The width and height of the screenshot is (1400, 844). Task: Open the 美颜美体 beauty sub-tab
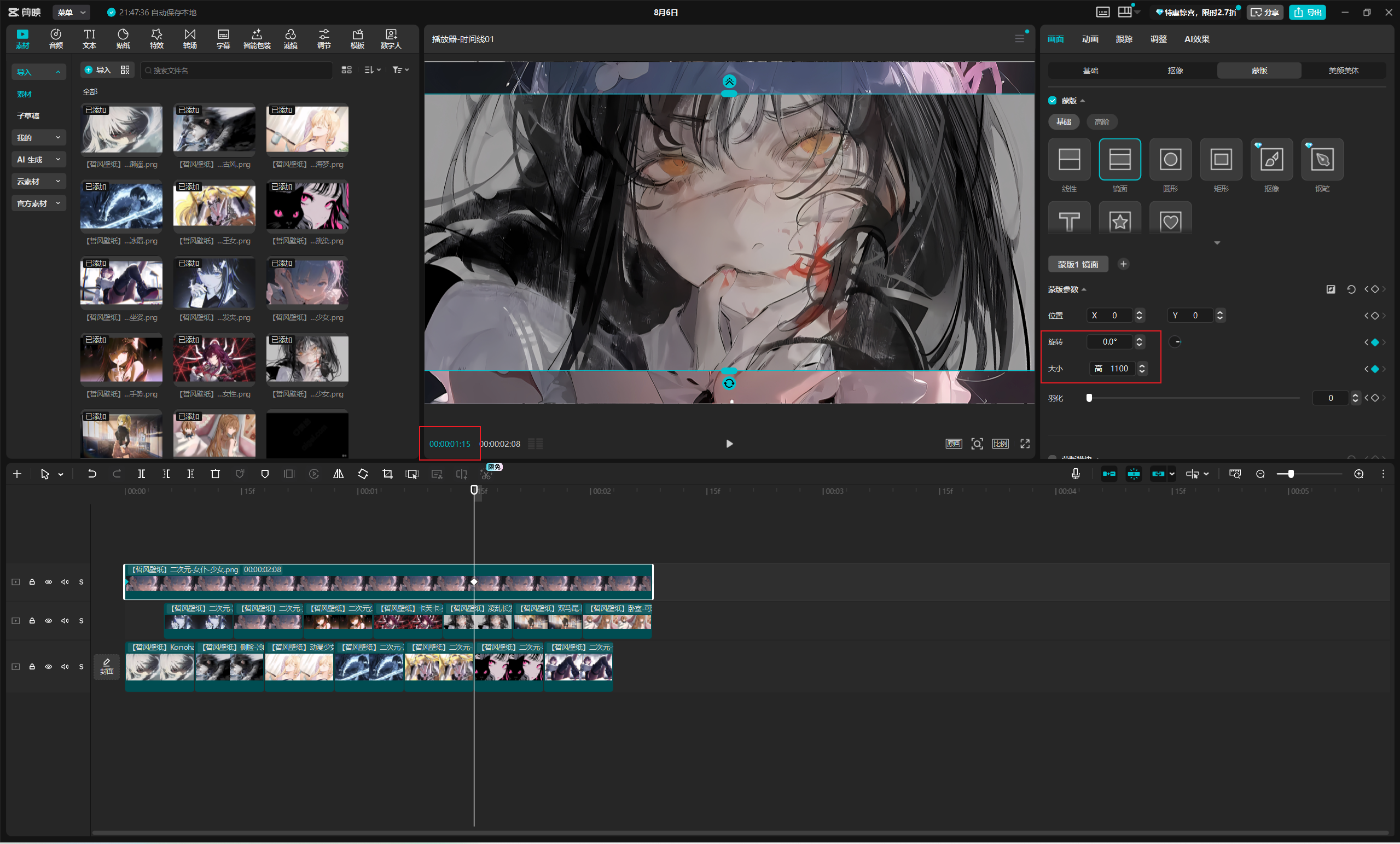[x=1343, y=71]
